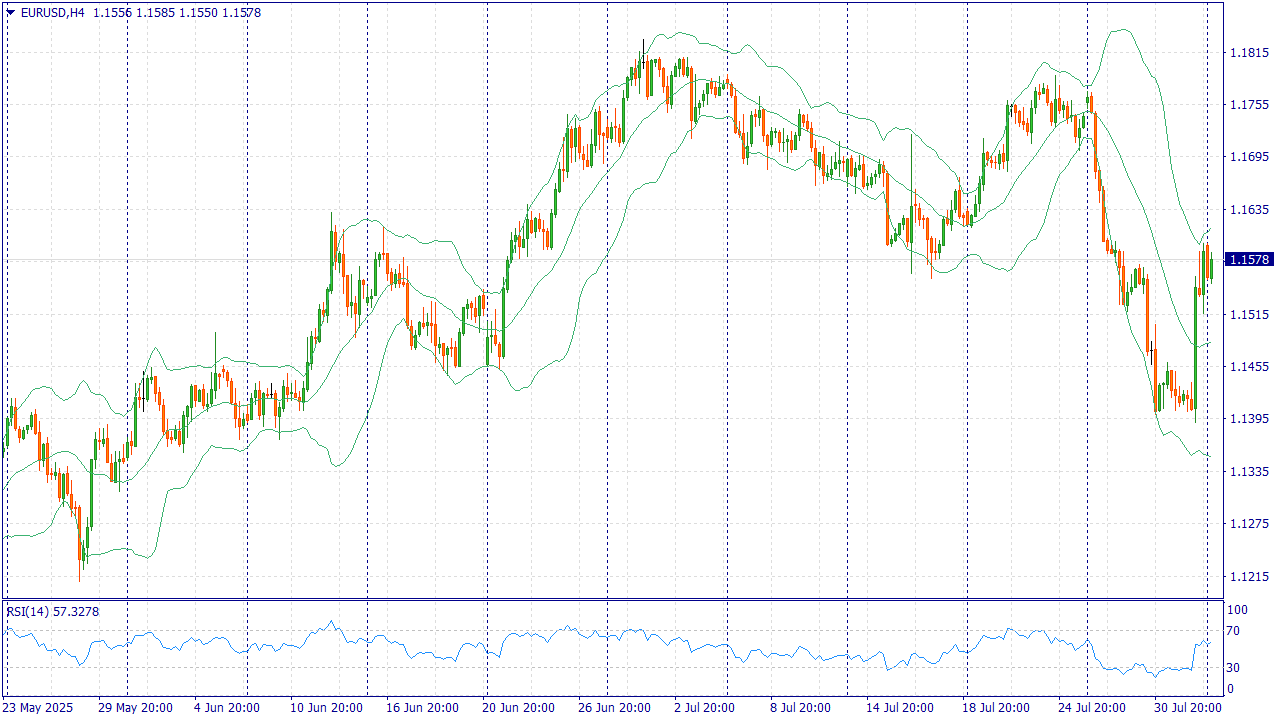
Task: Select the RSI 100 scale label
Action: pos(1237,610)
